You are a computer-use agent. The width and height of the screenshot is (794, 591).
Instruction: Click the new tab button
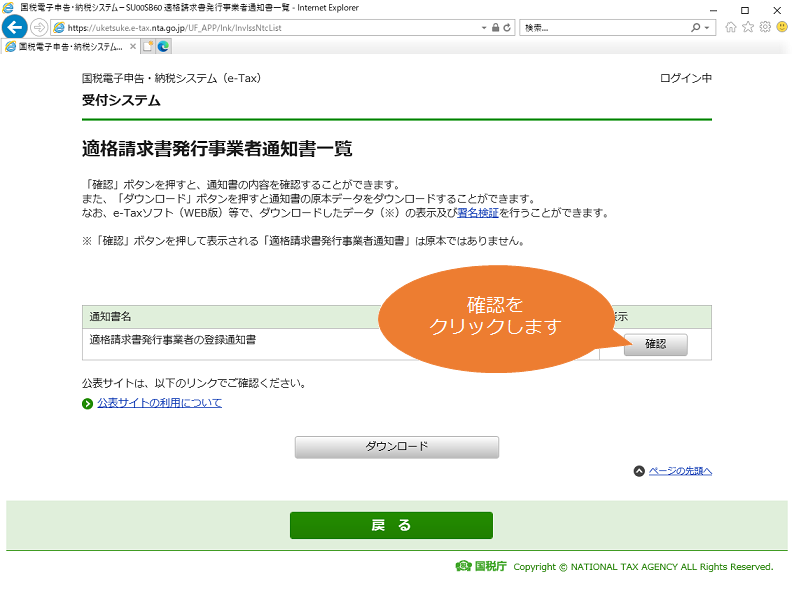[148, 46]
